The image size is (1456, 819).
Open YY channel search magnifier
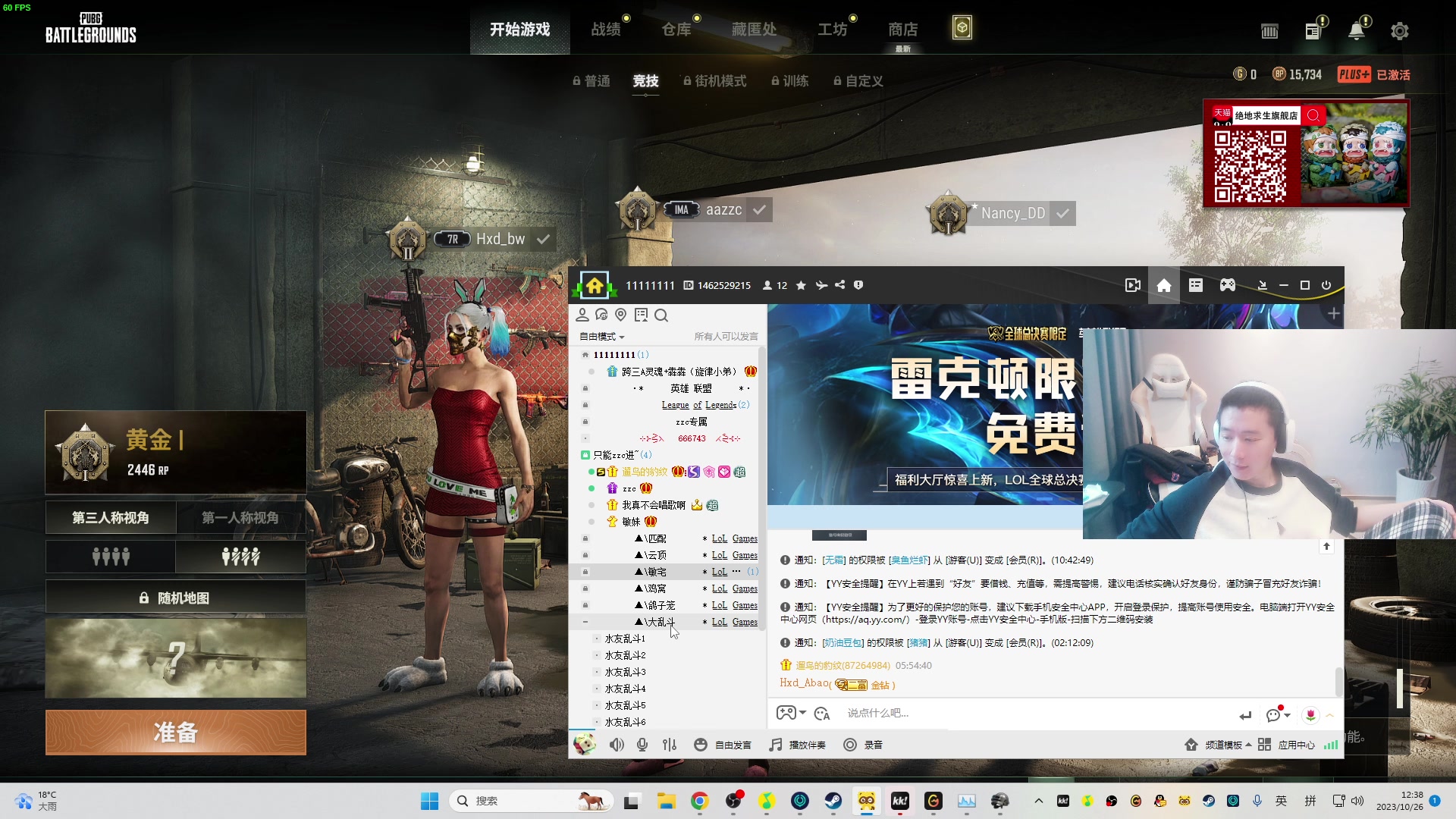661,315
